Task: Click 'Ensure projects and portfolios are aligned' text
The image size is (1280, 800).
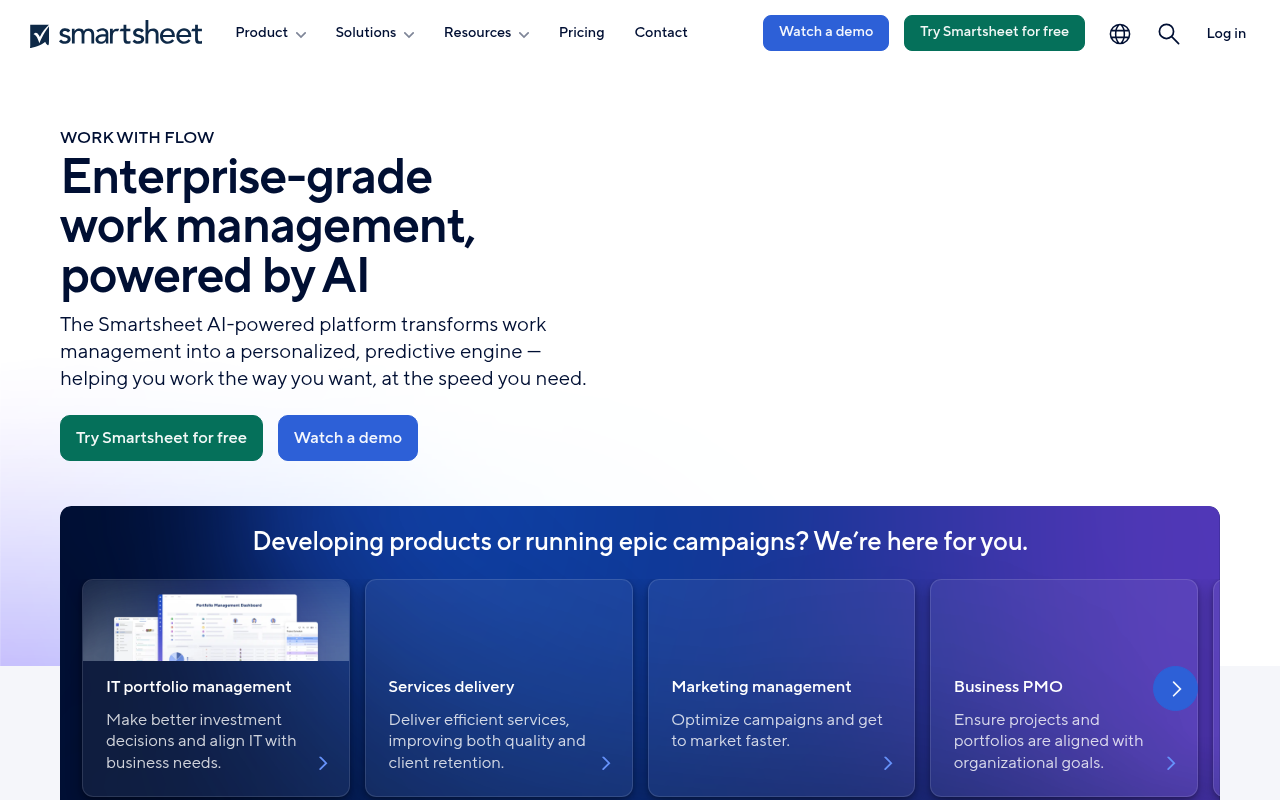Action: [1048, 741]
